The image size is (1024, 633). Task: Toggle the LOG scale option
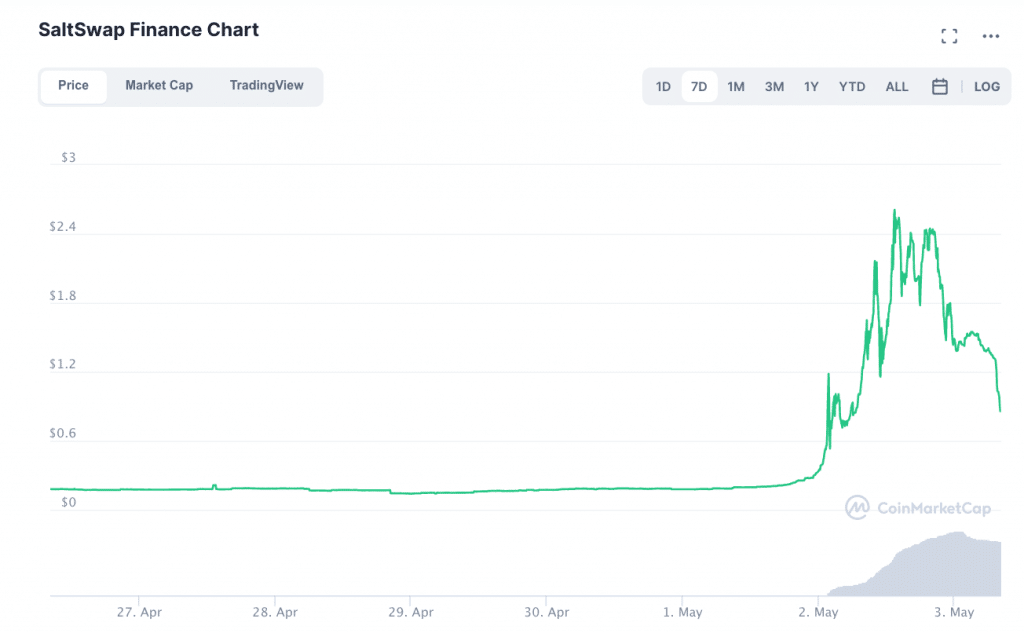click(x=986, y=87)
